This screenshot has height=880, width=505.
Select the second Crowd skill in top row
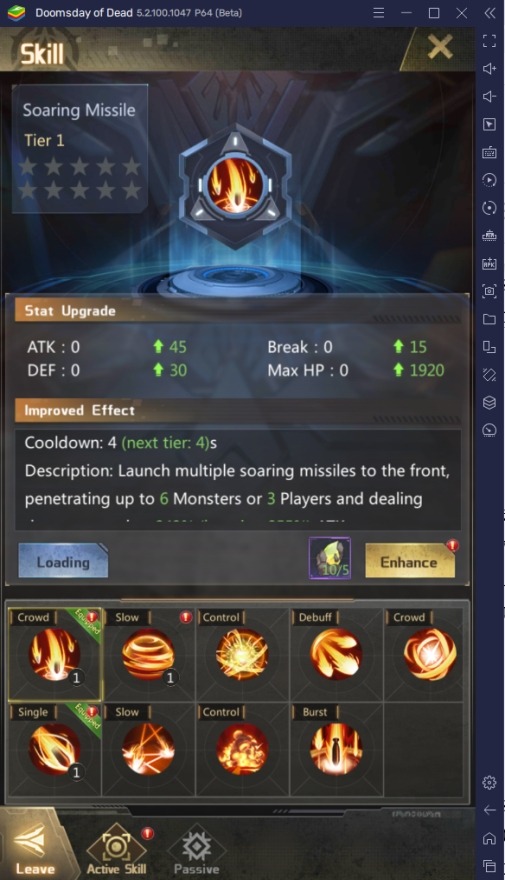pos(429,654)
